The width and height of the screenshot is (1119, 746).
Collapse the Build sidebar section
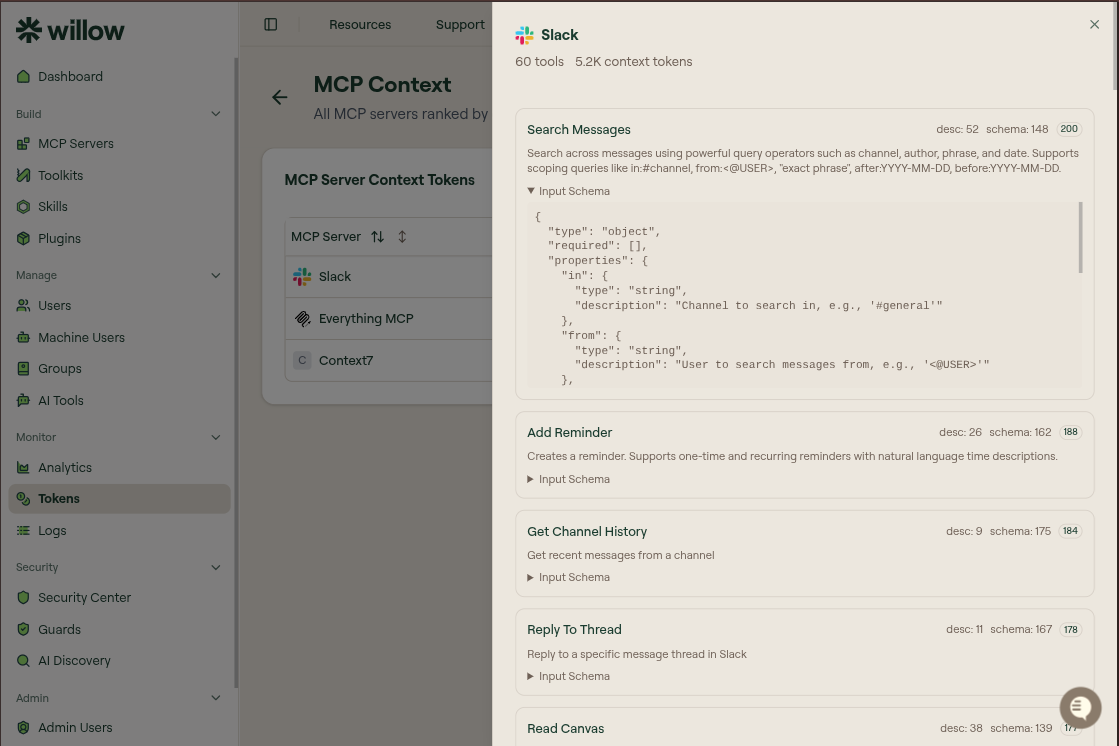216,114
